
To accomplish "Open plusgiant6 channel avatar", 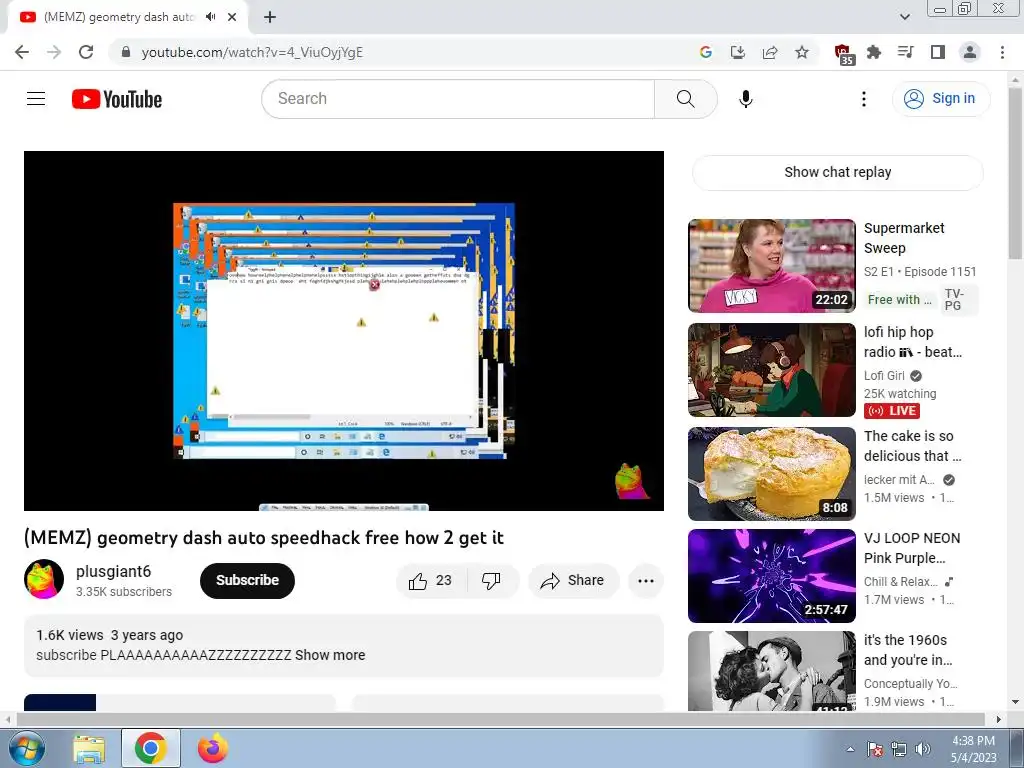I will click(x=44, y=579).
